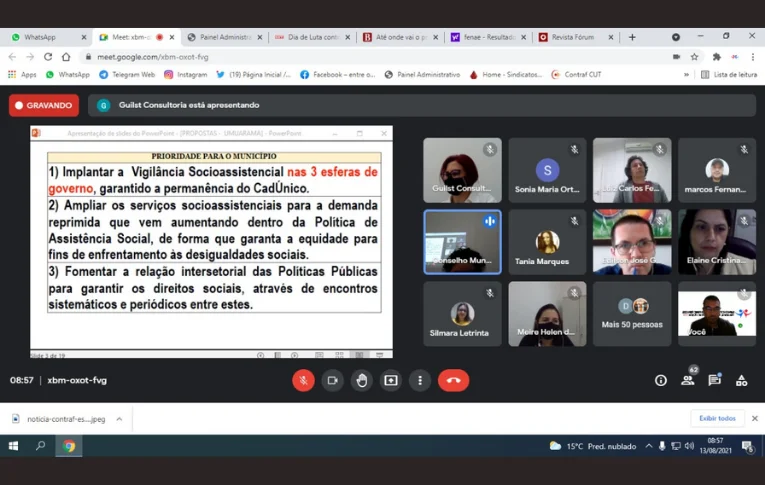Screen dimensions: 765x485
Task: Click the present now screen icon
Action: coord(391,380)
